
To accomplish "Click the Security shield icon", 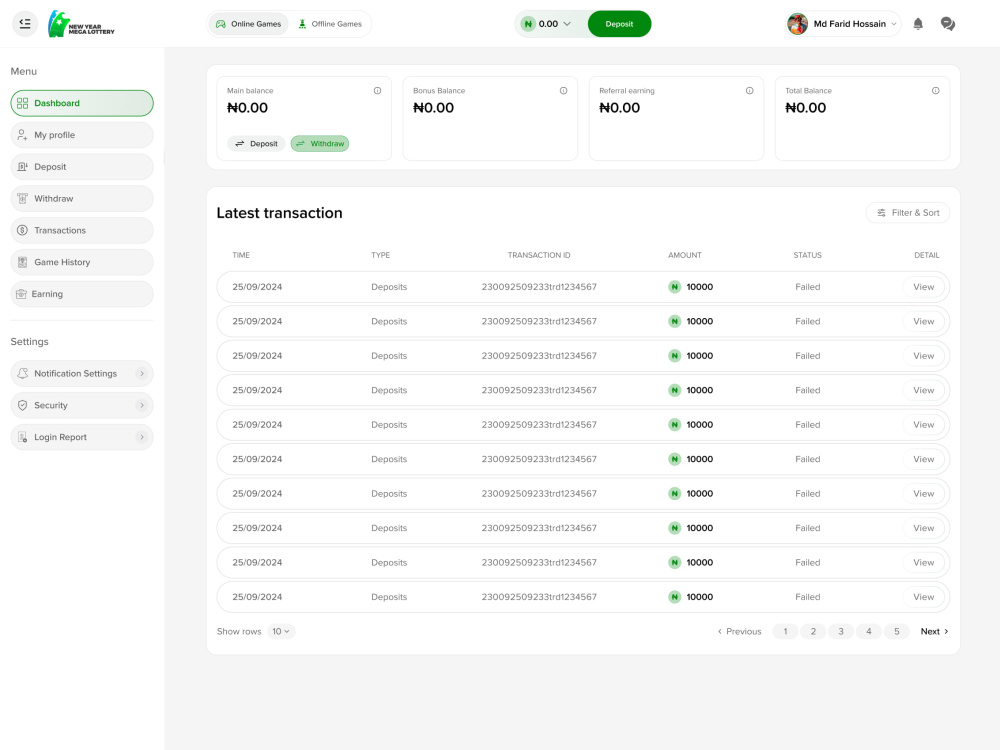I will [22, 405].
